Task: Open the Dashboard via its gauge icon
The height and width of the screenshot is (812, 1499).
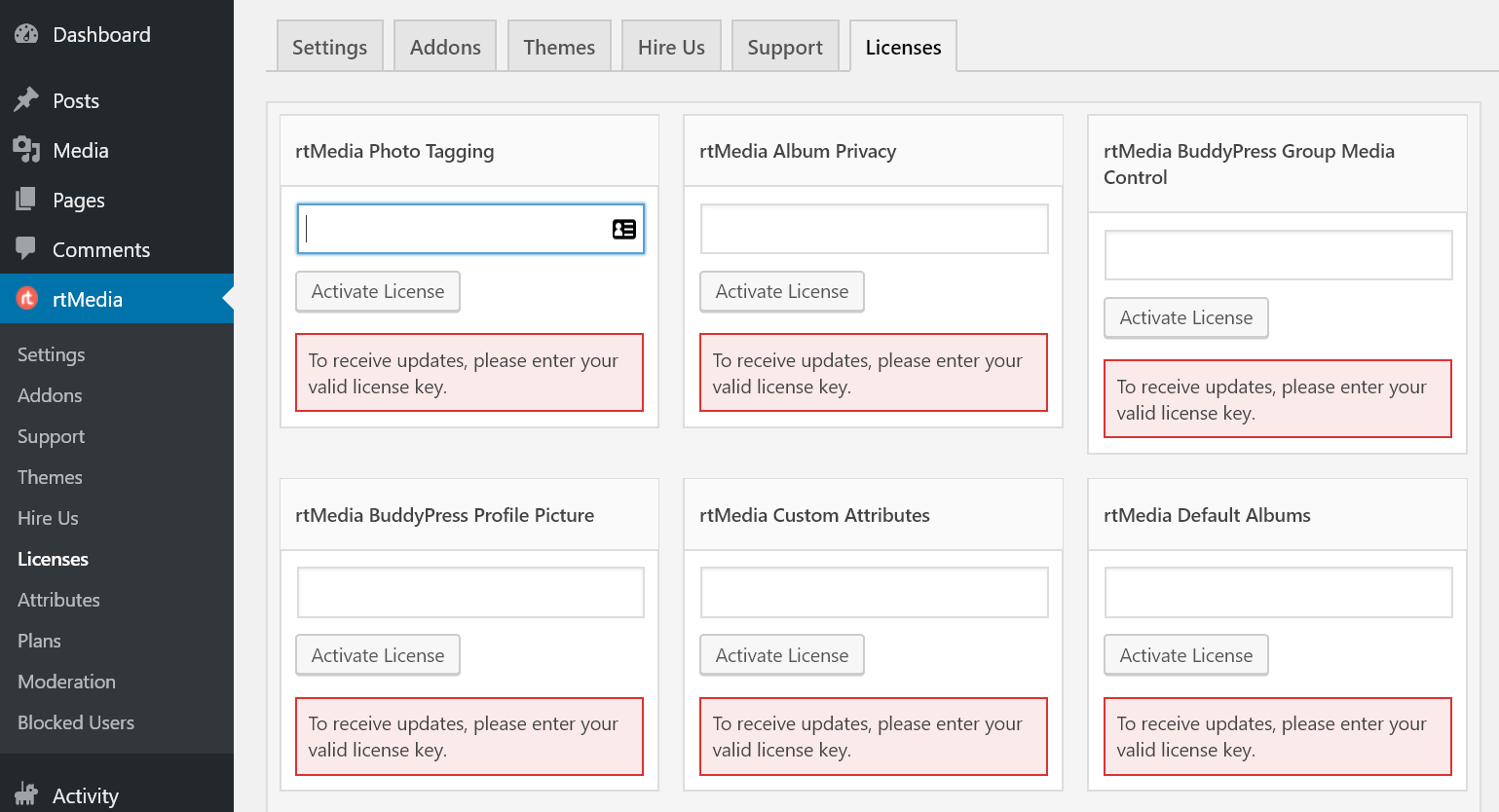Action: coord(26,33)
